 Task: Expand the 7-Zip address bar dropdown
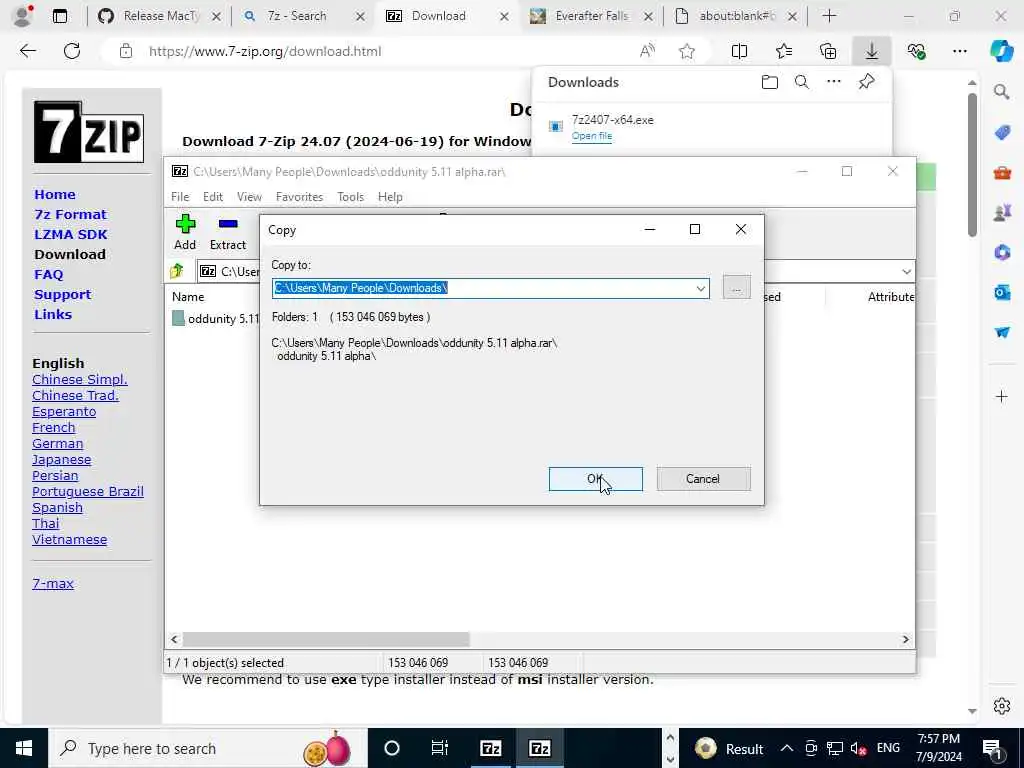(906, 271)
